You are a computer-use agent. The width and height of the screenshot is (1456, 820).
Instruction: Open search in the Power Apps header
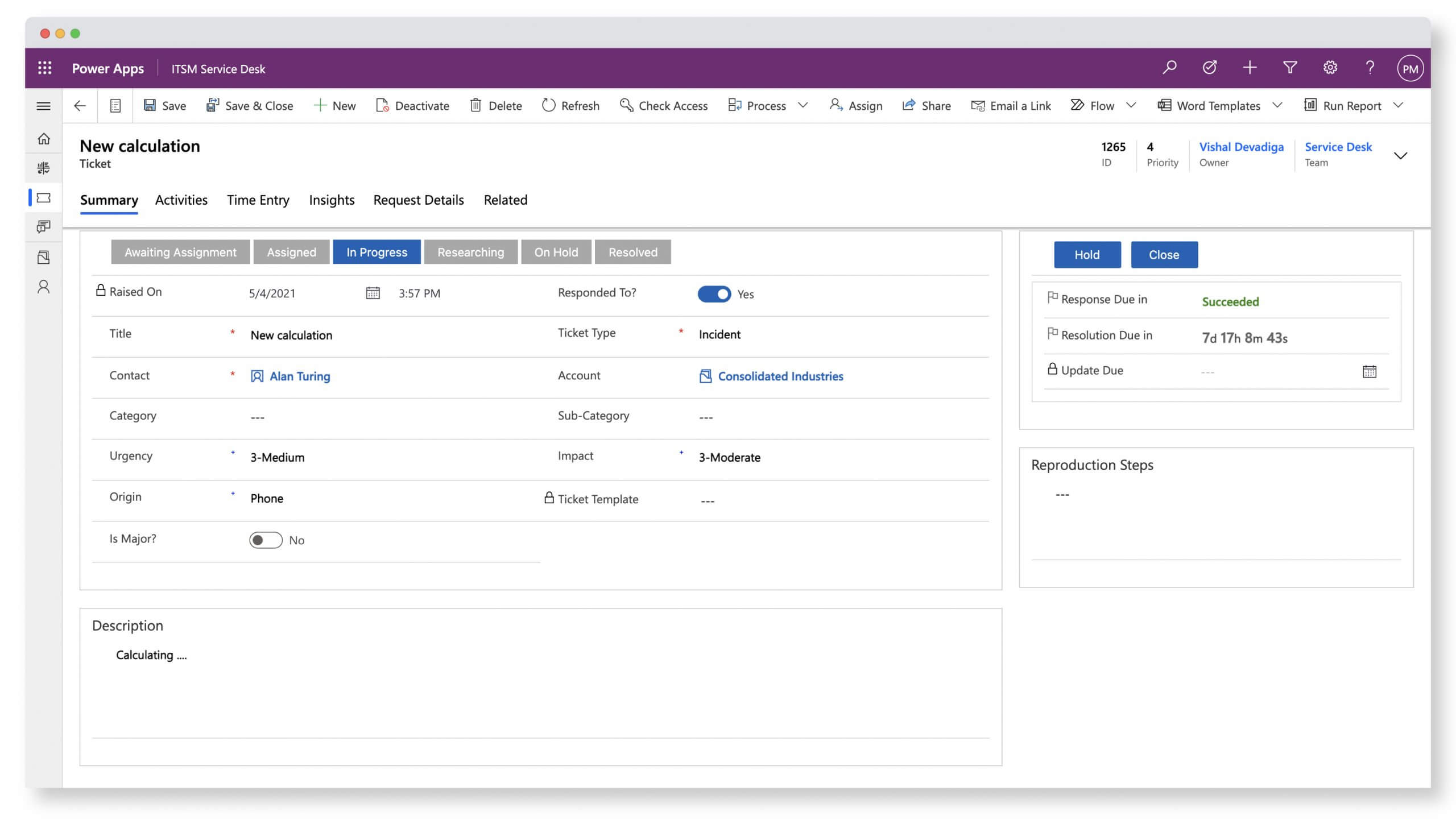(x=1169, y=68)
